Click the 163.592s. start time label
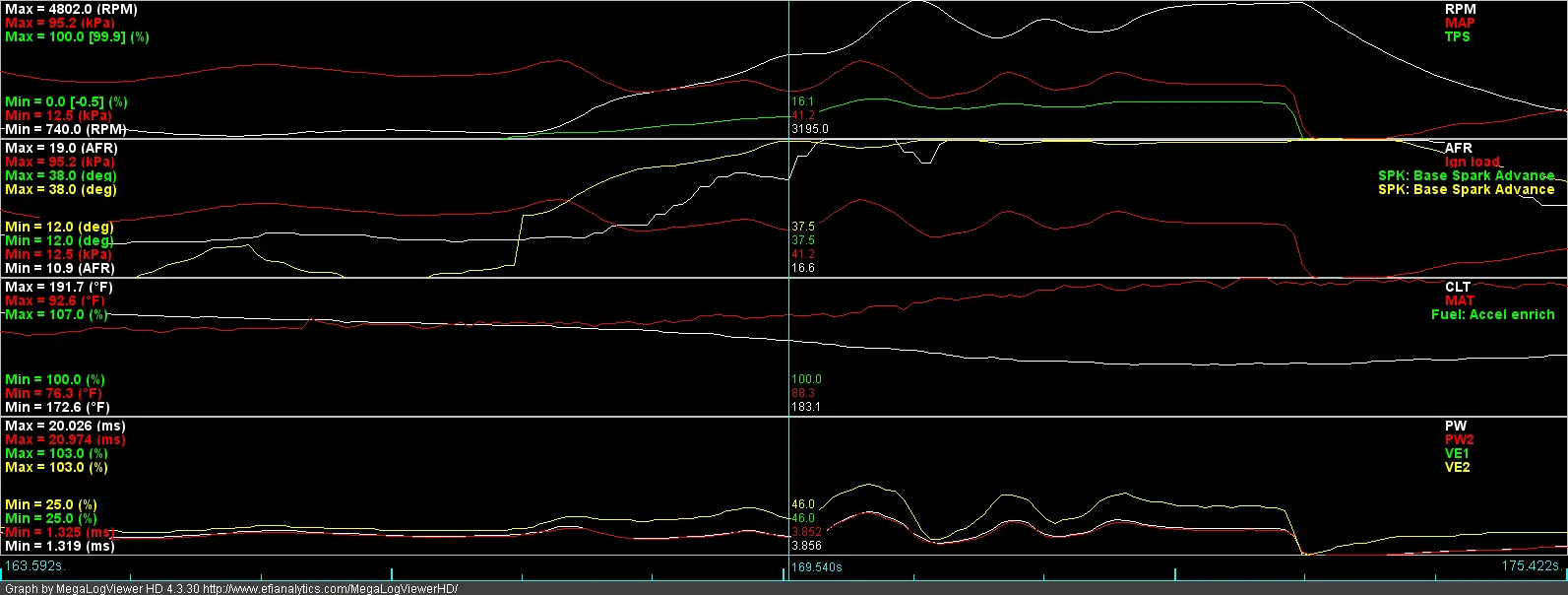 [x=35, y=566]
